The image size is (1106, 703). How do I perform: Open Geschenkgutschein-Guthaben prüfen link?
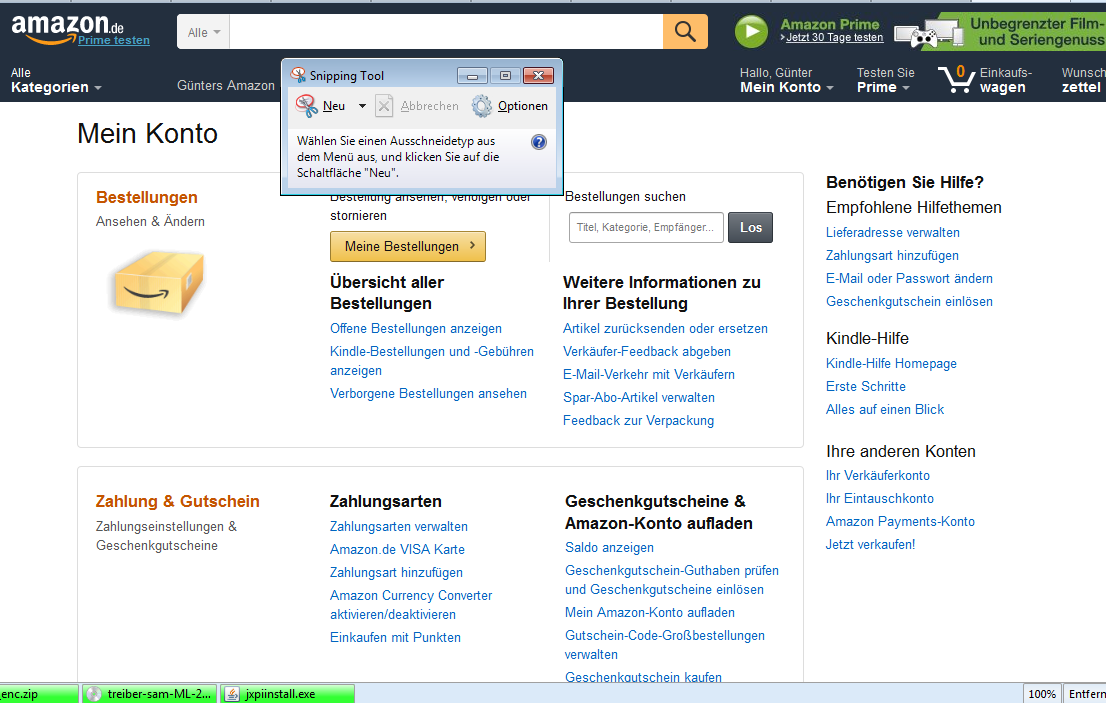coord(672,580)
